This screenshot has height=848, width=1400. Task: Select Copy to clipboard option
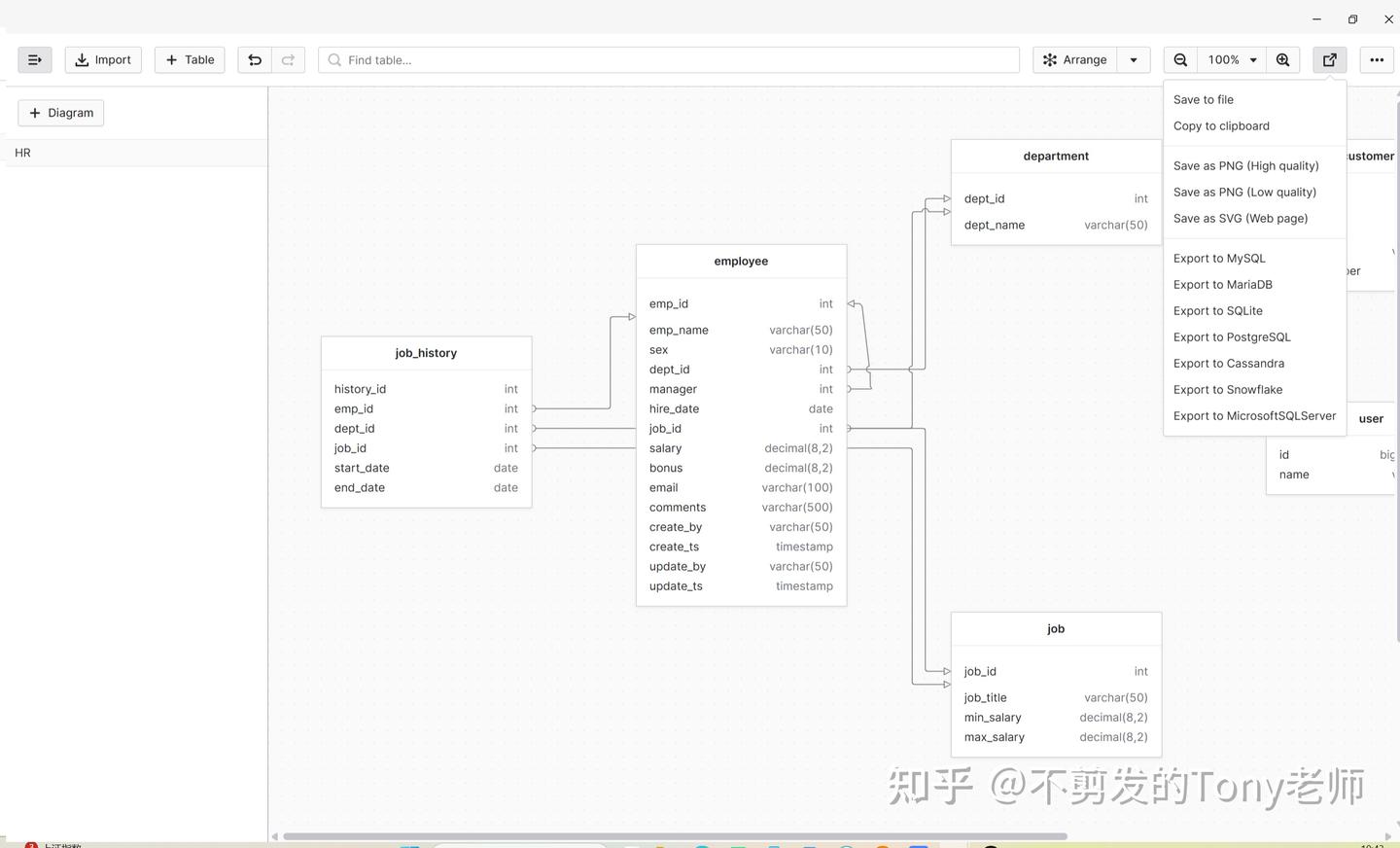pyautogui.click(x=1221, y=125)
